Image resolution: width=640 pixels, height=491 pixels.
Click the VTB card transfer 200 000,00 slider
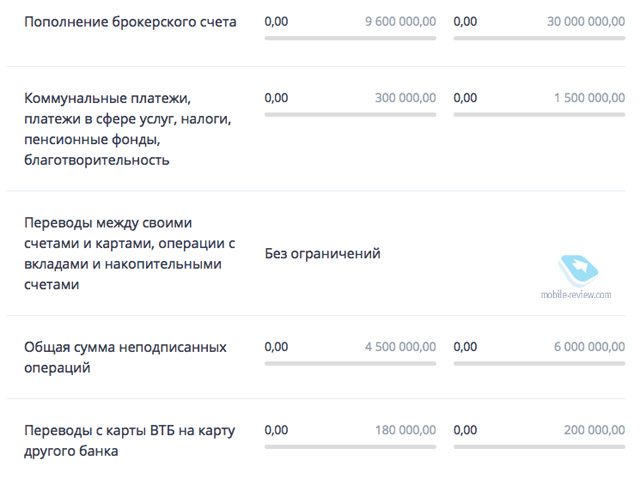pos(539,448)
